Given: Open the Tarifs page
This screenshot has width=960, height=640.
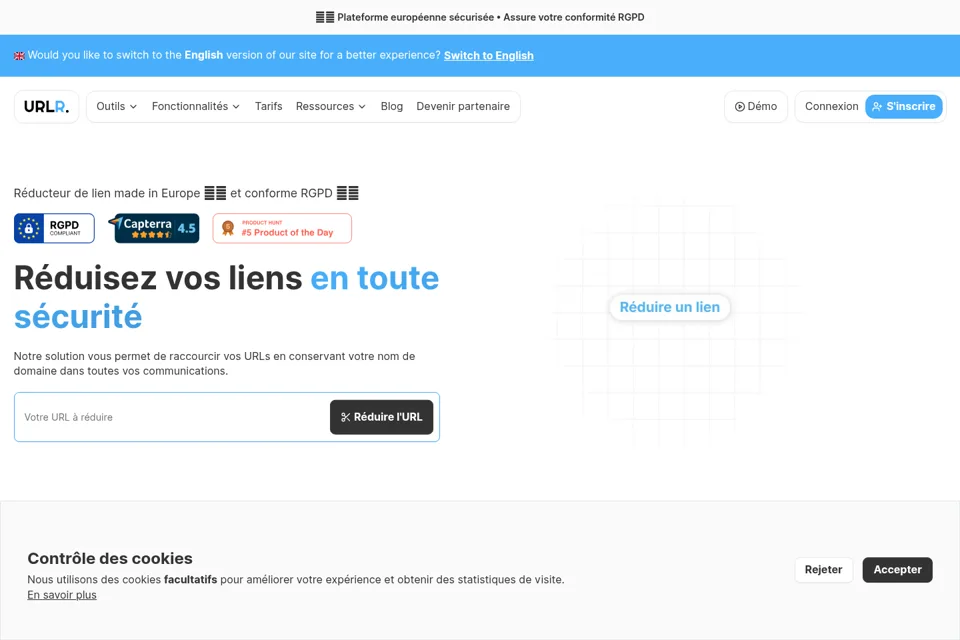Looking at the screenshot, I should [x=268, y=107].
